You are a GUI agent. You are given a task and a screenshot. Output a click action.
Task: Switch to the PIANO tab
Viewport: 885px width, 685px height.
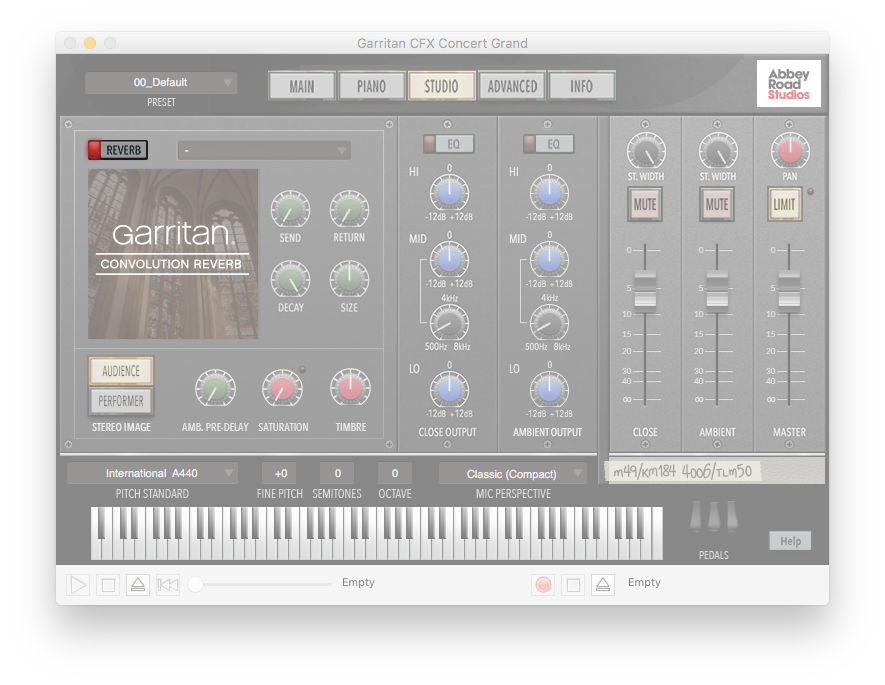coord(371,86)
